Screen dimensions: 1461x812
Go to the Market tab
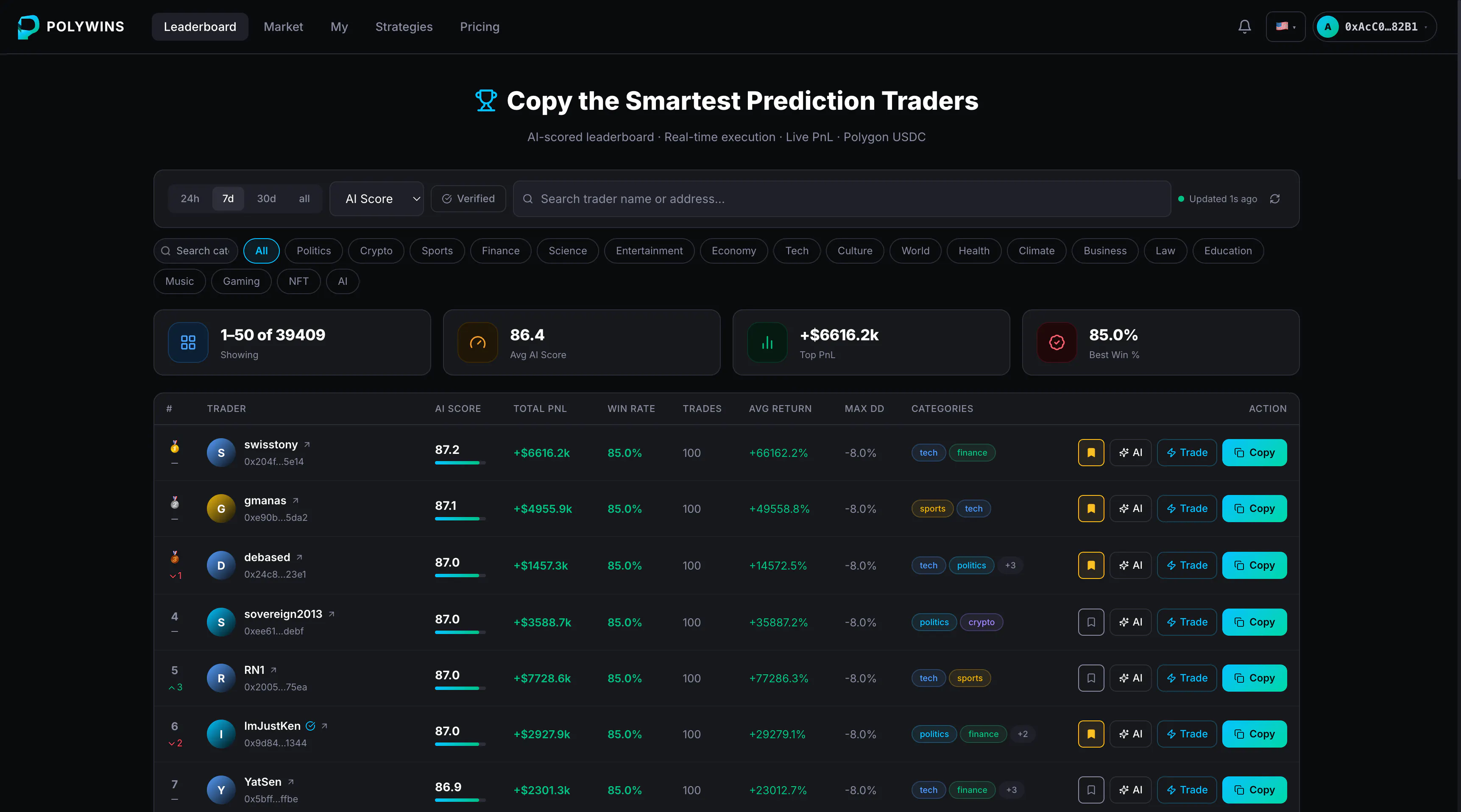pyautogui.click(x=284, y=27)
